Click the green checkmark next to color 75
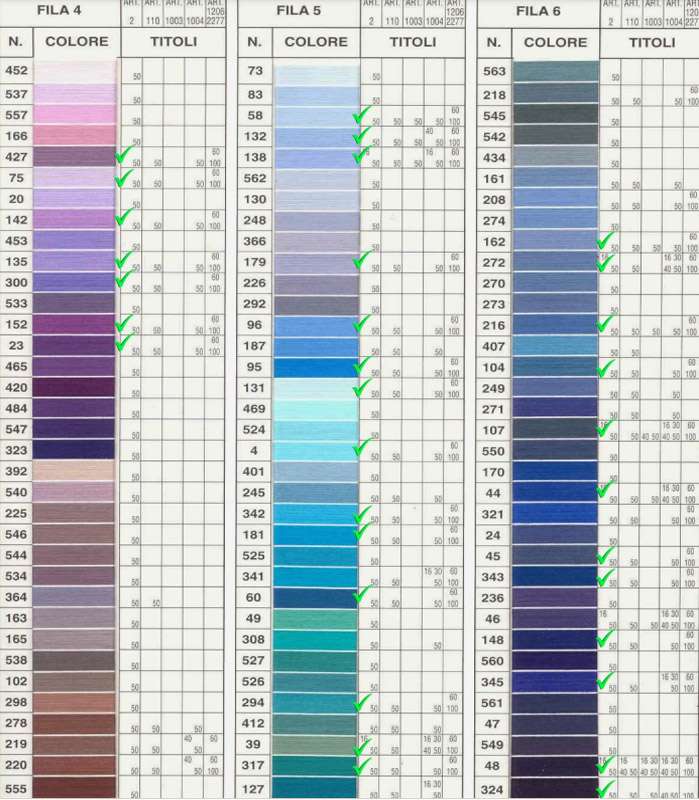 (123, 179)
